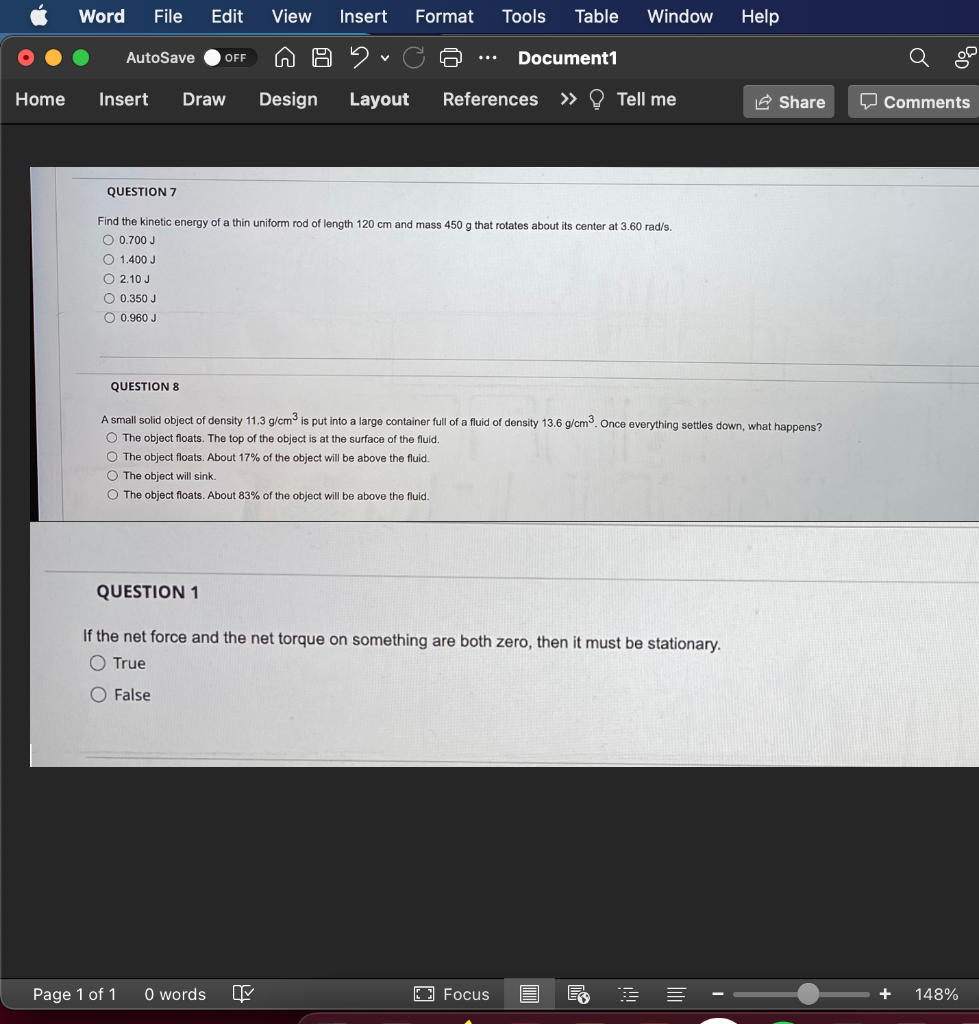
Task: Save the document with the floppy icon
Action: coord(321,57)
